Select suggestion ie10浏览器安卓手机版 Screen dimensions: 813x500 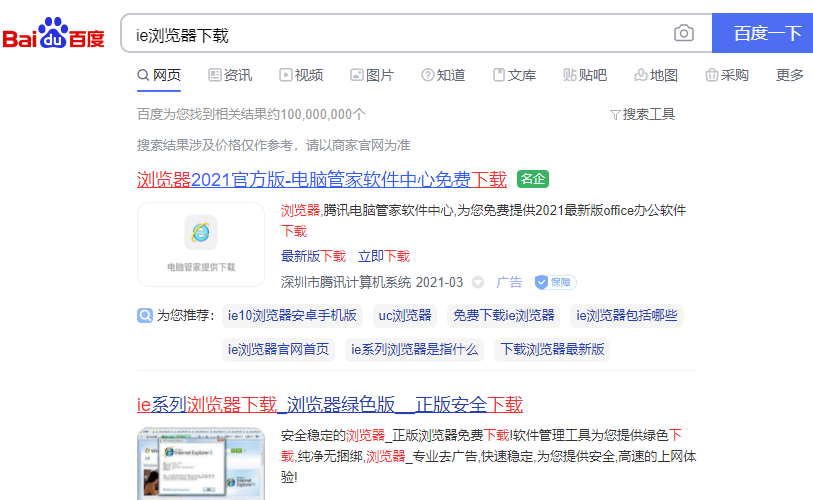pos(292,315)
